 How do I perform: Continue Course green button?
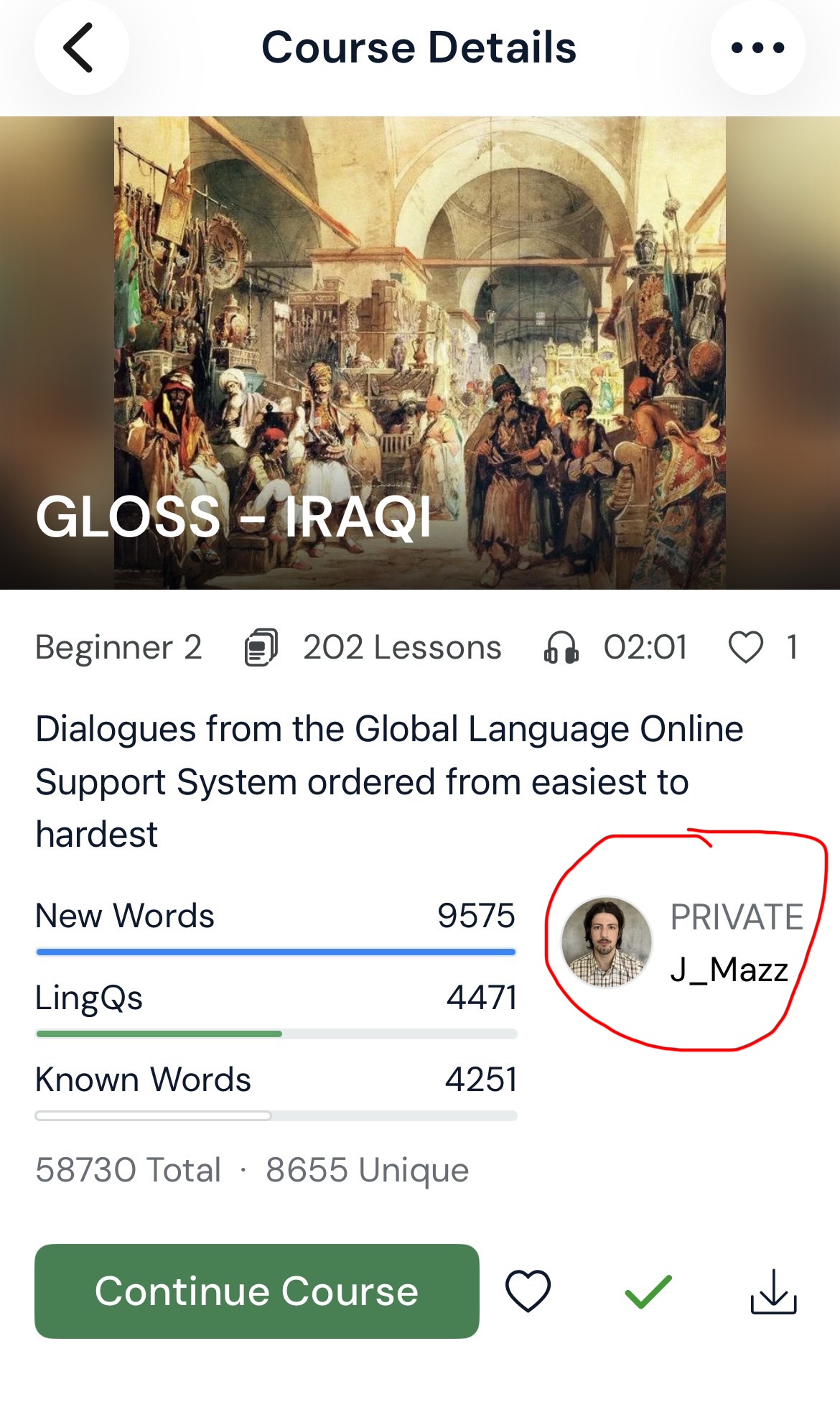257,1291
